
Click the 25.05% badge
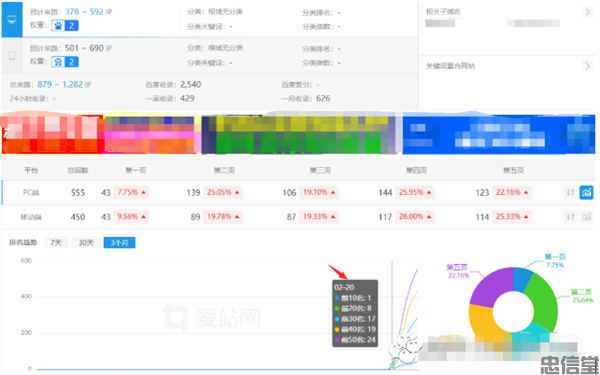pyautogui.click(x=222, y=192)
